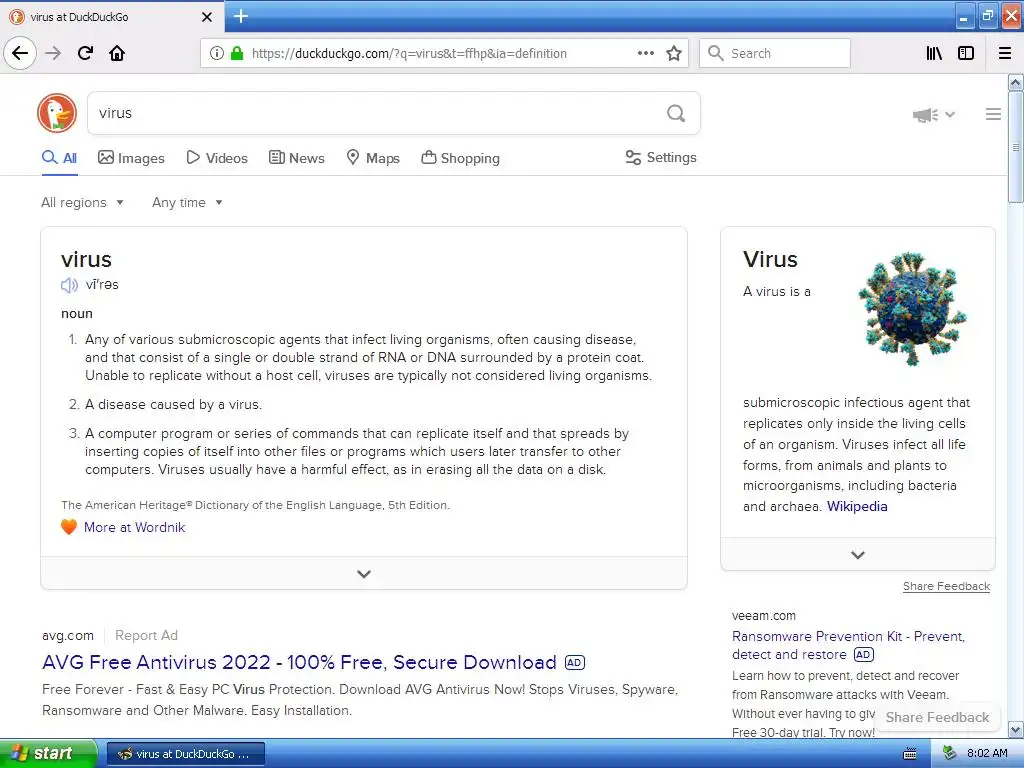The height and width of the screenshot is (768, 1024).
Task: Open More at Wordnik link
Action: pyautogui.click(x=135, y=527)
